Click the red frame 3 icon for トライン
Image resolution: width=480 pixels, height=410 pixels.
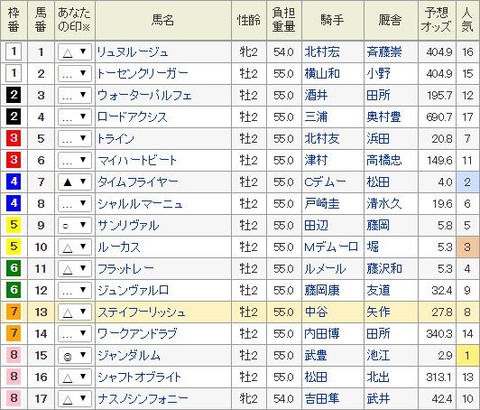click(x=14, y=138)
